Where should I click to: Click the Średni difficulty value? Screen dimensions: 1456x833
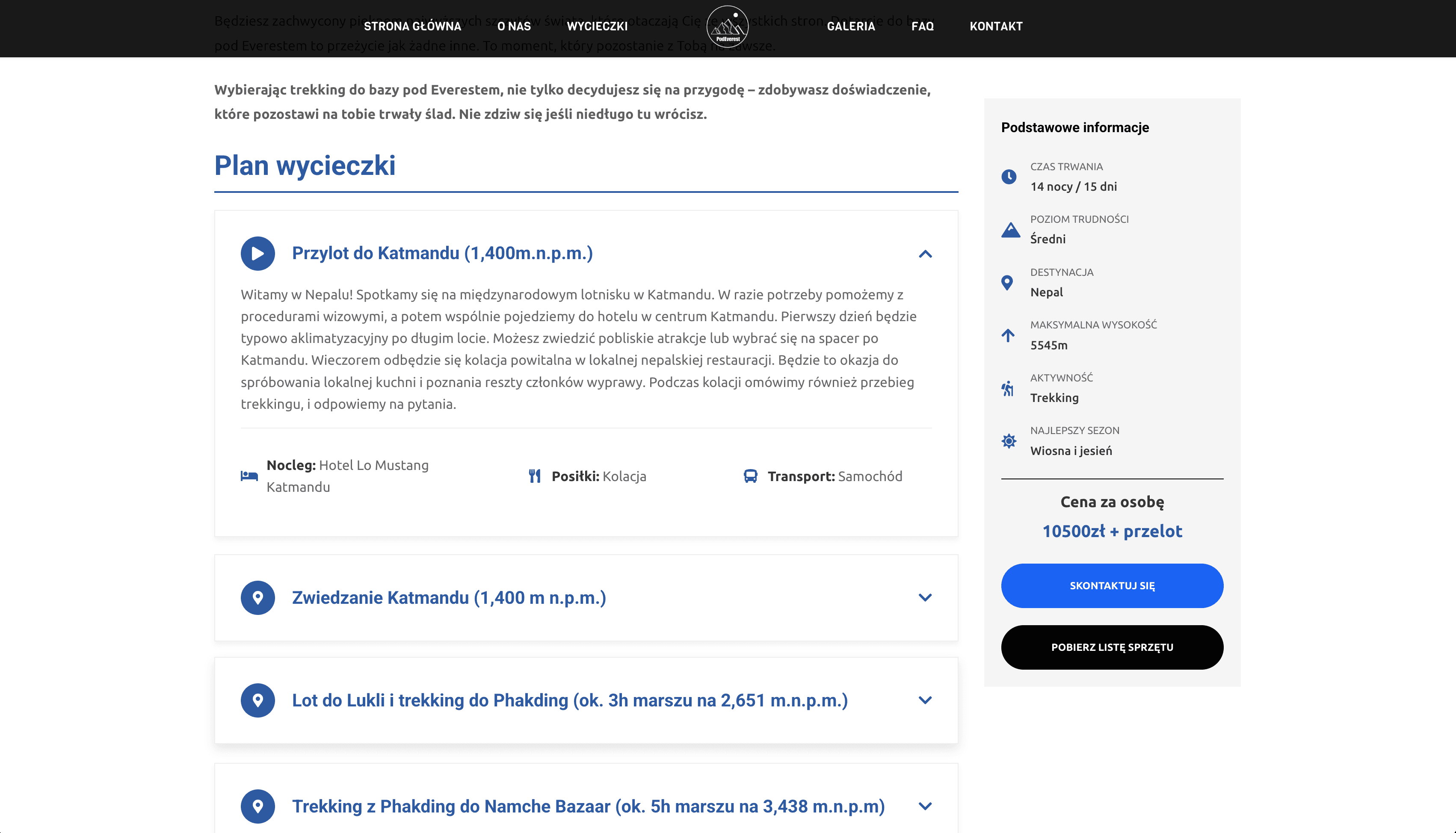[x=1048, y=239]
